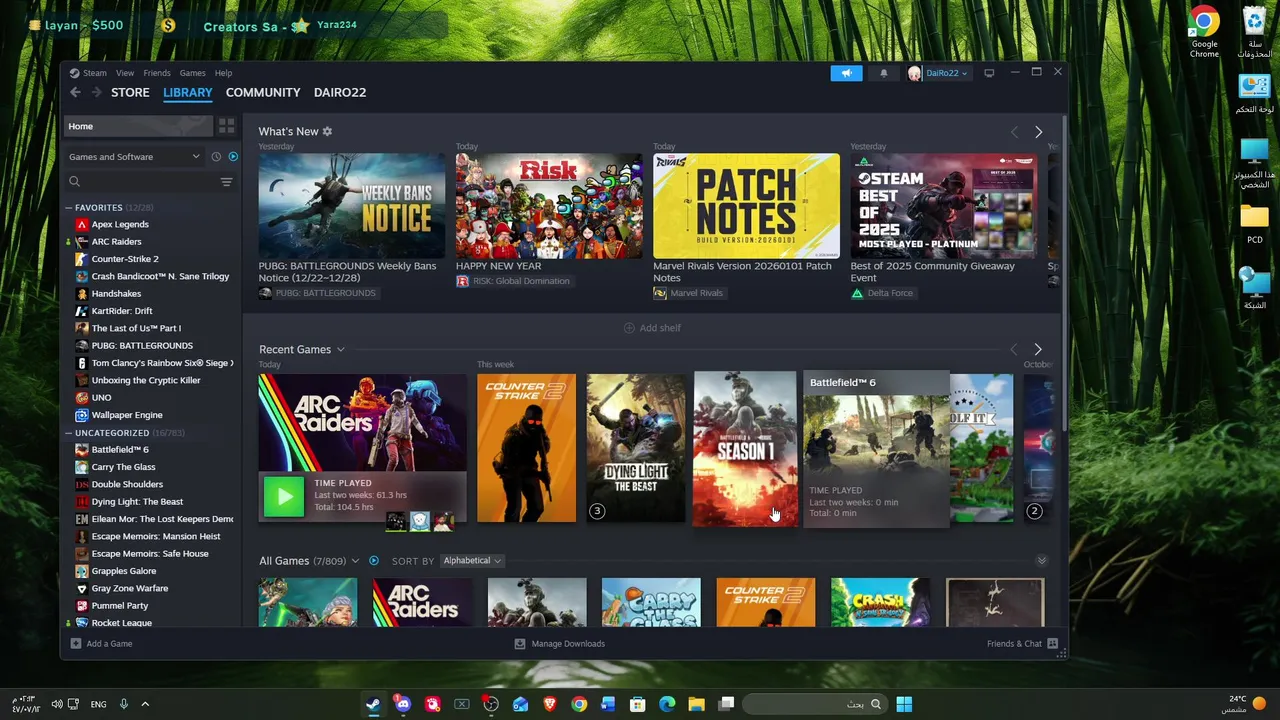The width and height of the screenshot is (1280, 720).
Task: Click the What's New settings gear
Action: pos(327,131)
